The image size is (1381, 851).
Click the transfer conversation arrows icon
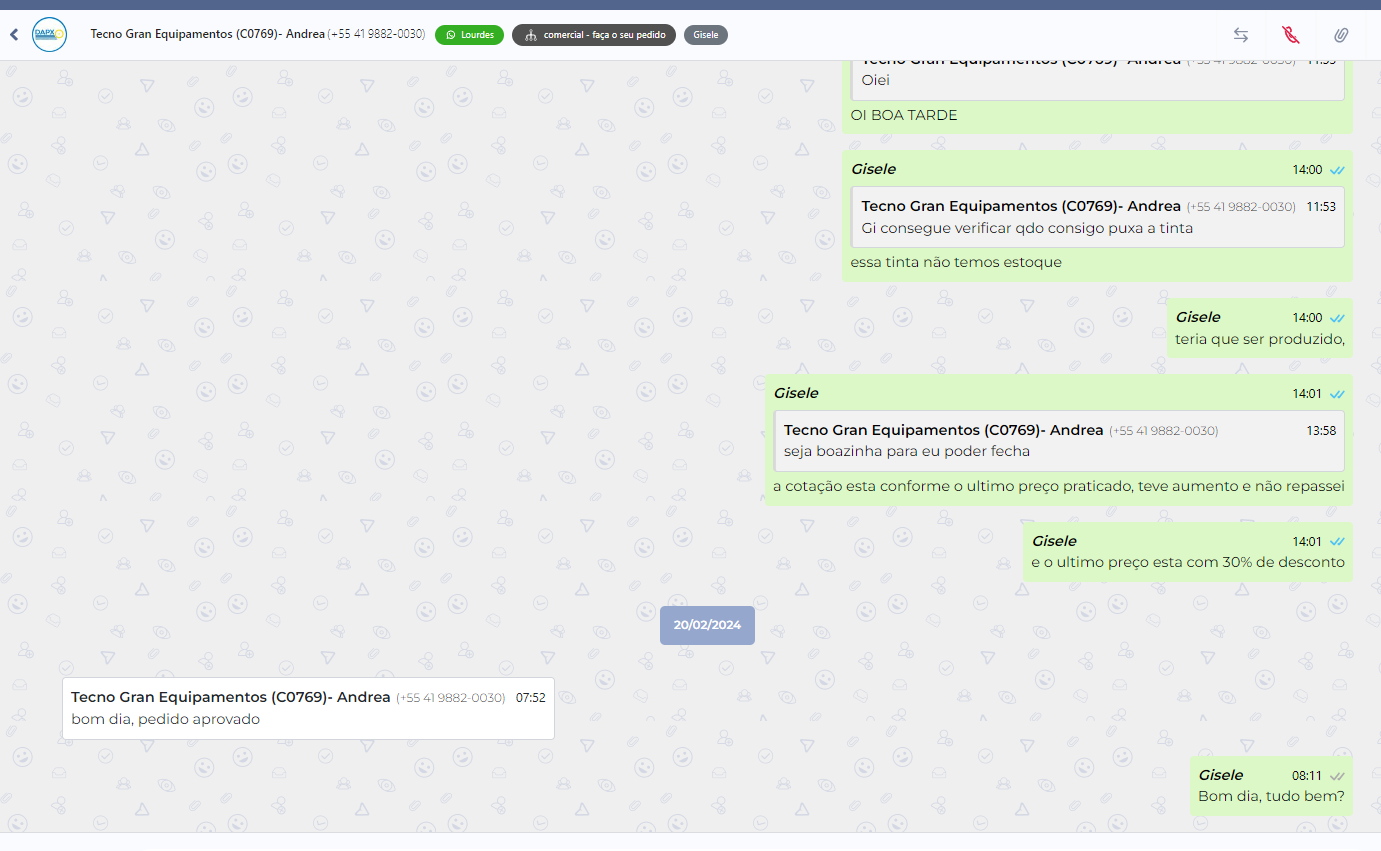pyautogui.click(x=1240, y=35)
